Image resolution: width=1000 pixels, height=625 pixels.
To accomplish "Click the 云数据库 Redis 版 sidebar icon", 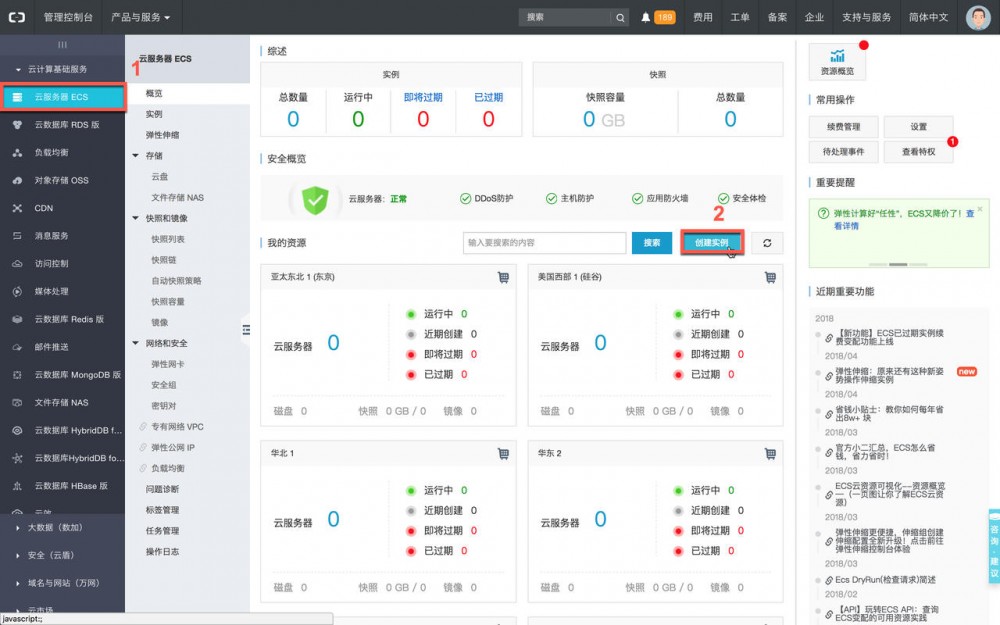I will point(17,320).
